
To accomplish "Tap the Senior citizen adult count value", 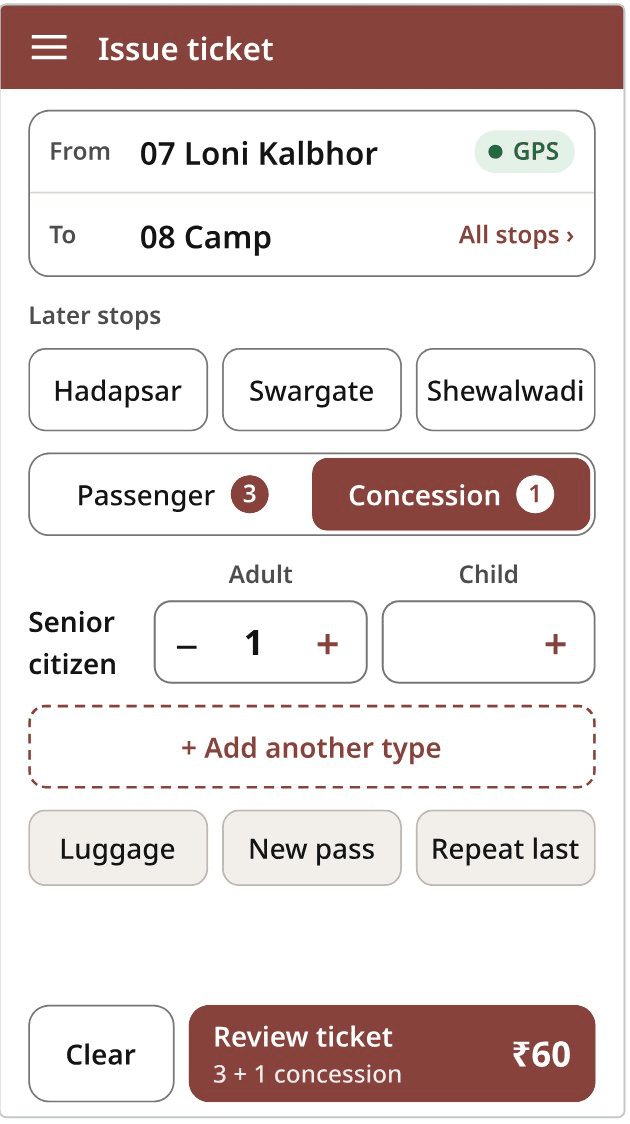I will [x=253, y=643].
